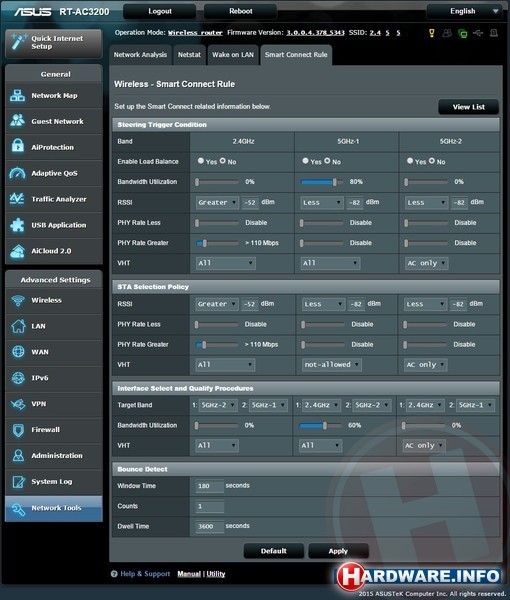Image resolution: width=510 pixels, height=600 pixels.
Task: Click the Counts input field
Action: tap(209, 507)
